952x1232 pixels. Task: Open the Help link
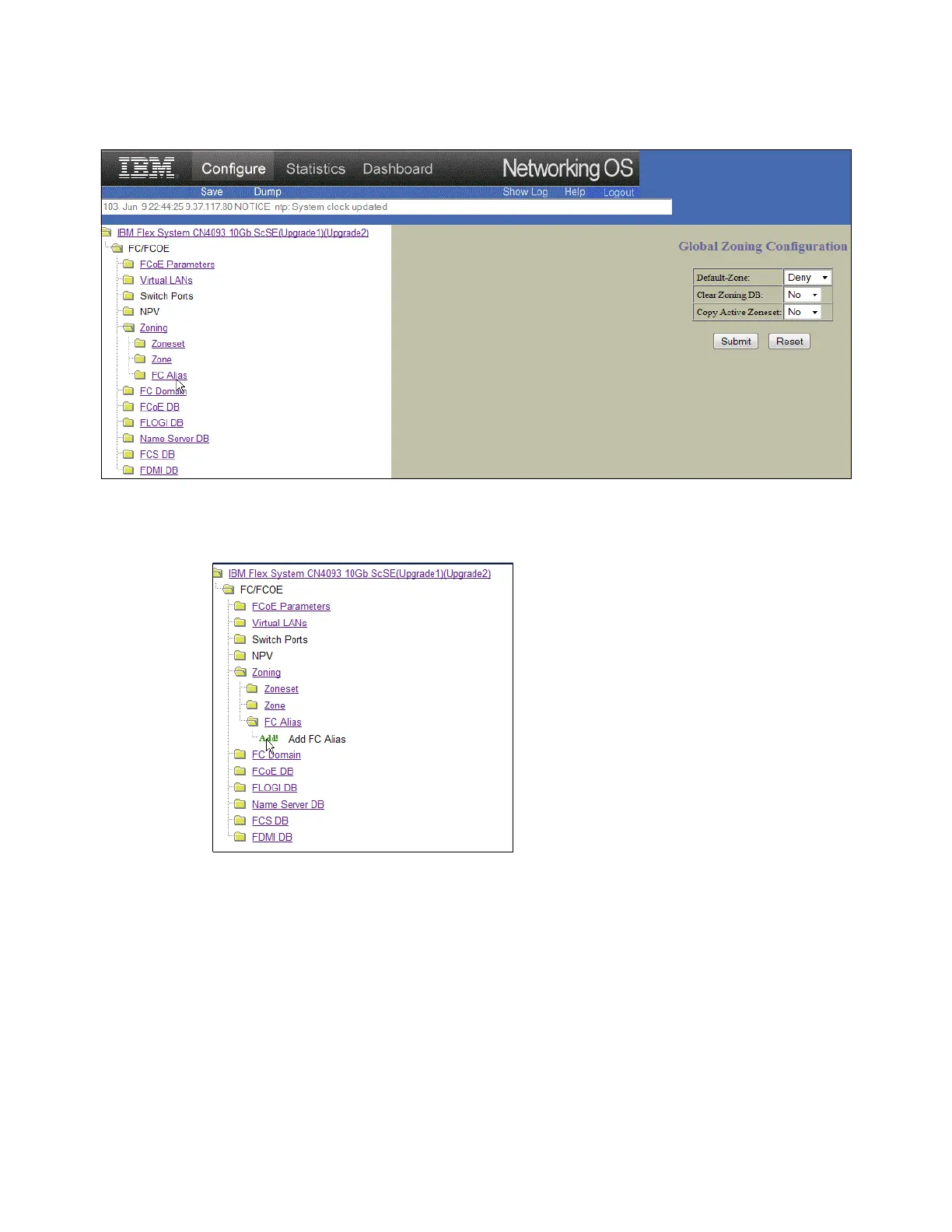point(575,192)
